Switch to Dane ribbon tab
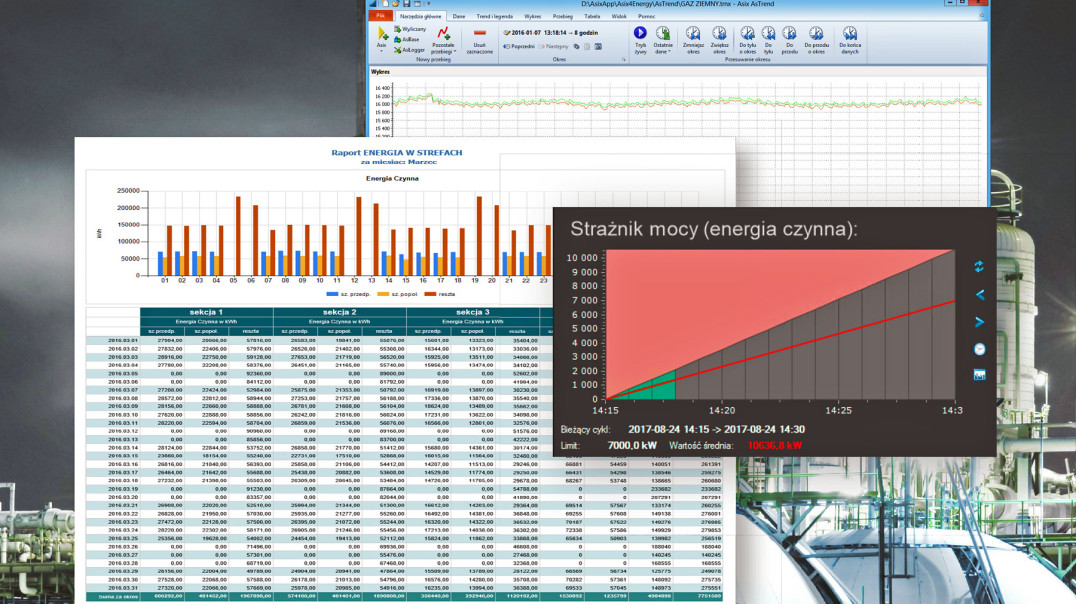This screenshot has width=1076, height=604. pyautogui.click(x=459, y=16)
